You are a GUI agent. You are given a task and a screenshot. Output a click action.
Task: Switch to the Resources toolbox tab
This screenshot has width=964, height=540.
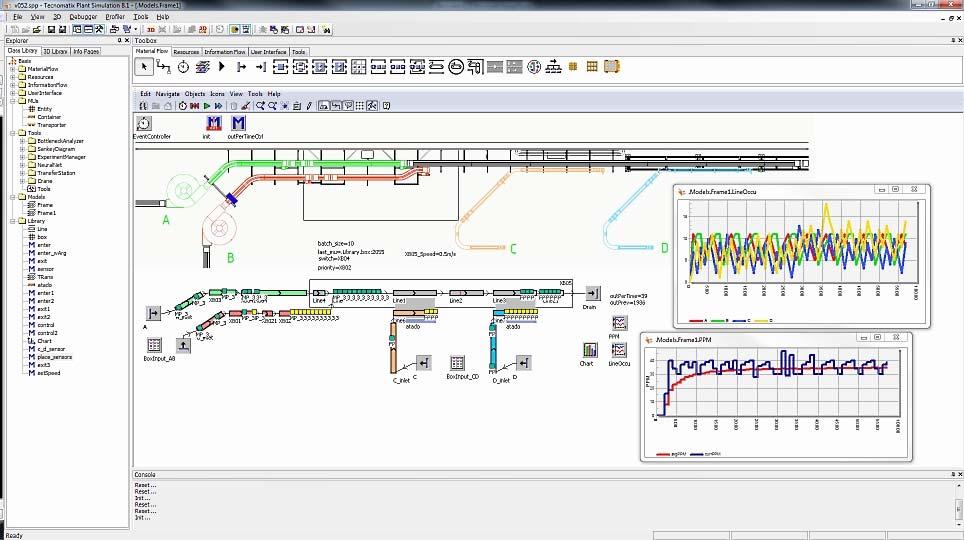pyautogui.click(x=186, y=52)
